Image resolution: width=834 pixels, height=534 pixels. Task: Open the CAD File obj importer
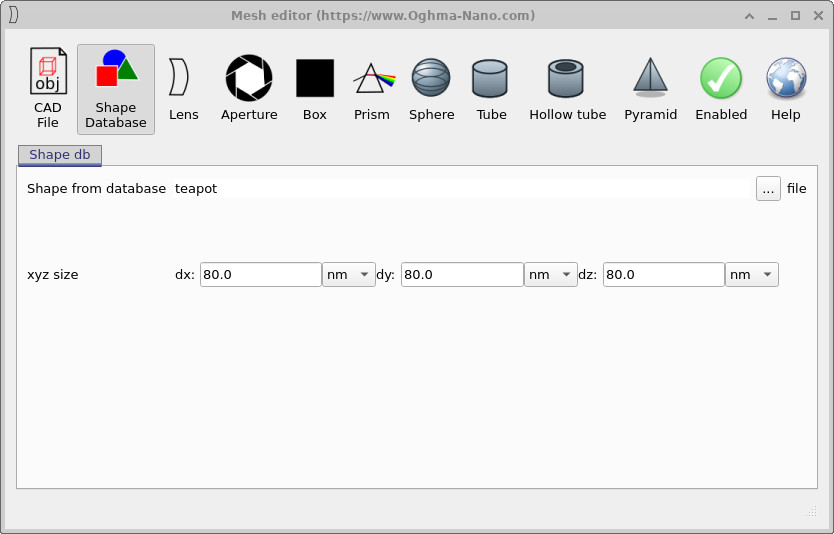tap(47, 89)
